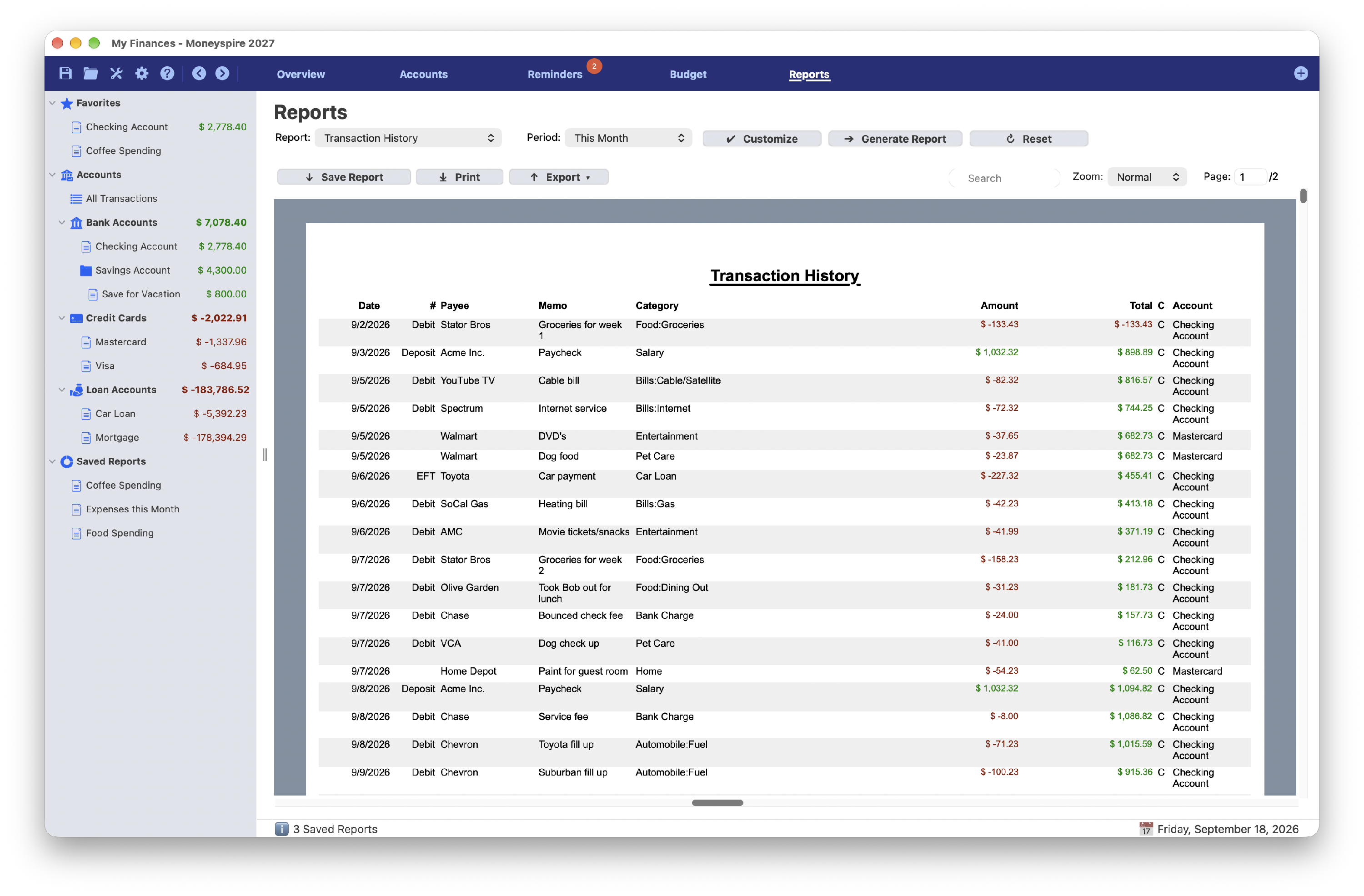Click the Save Report button
This screenshot has width=1364, height=896.
[344, 177]
